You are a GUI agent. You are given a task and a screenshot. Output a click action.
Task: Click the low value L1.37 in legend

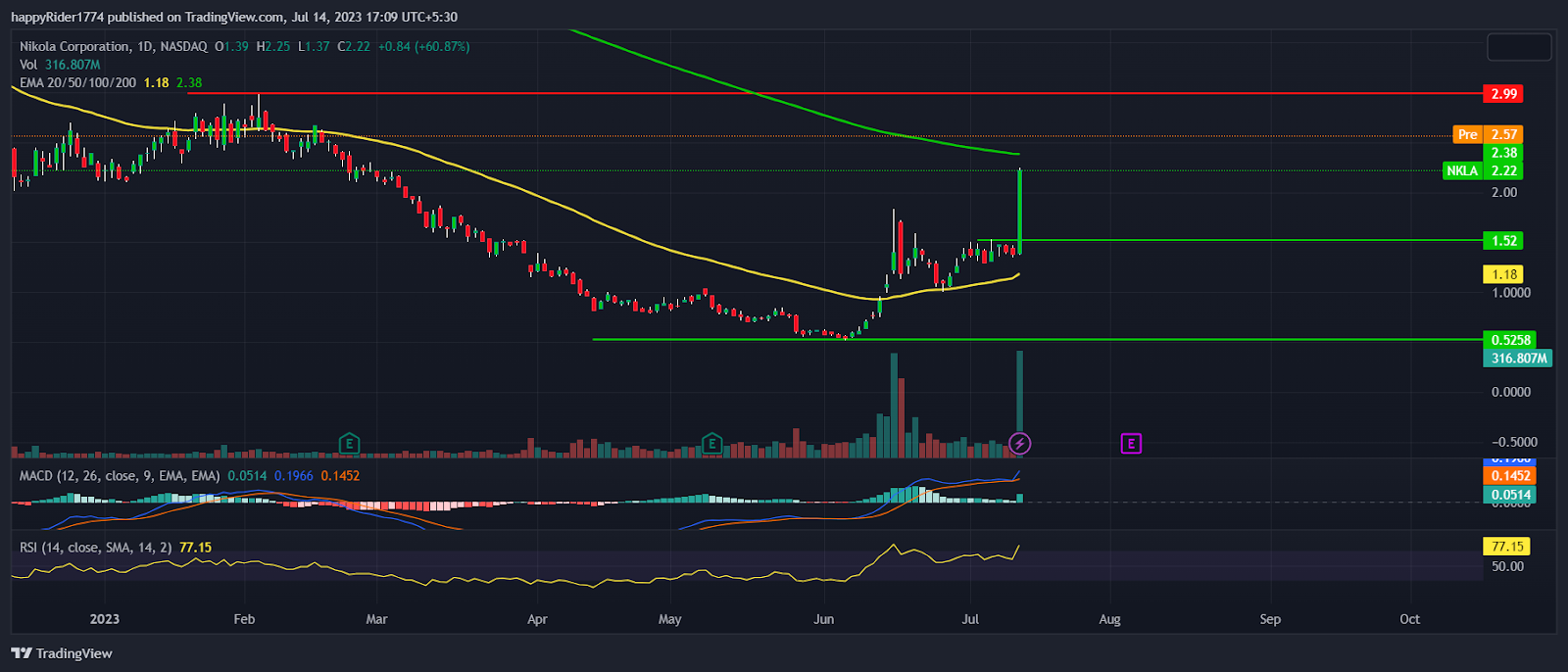(314, 47)
